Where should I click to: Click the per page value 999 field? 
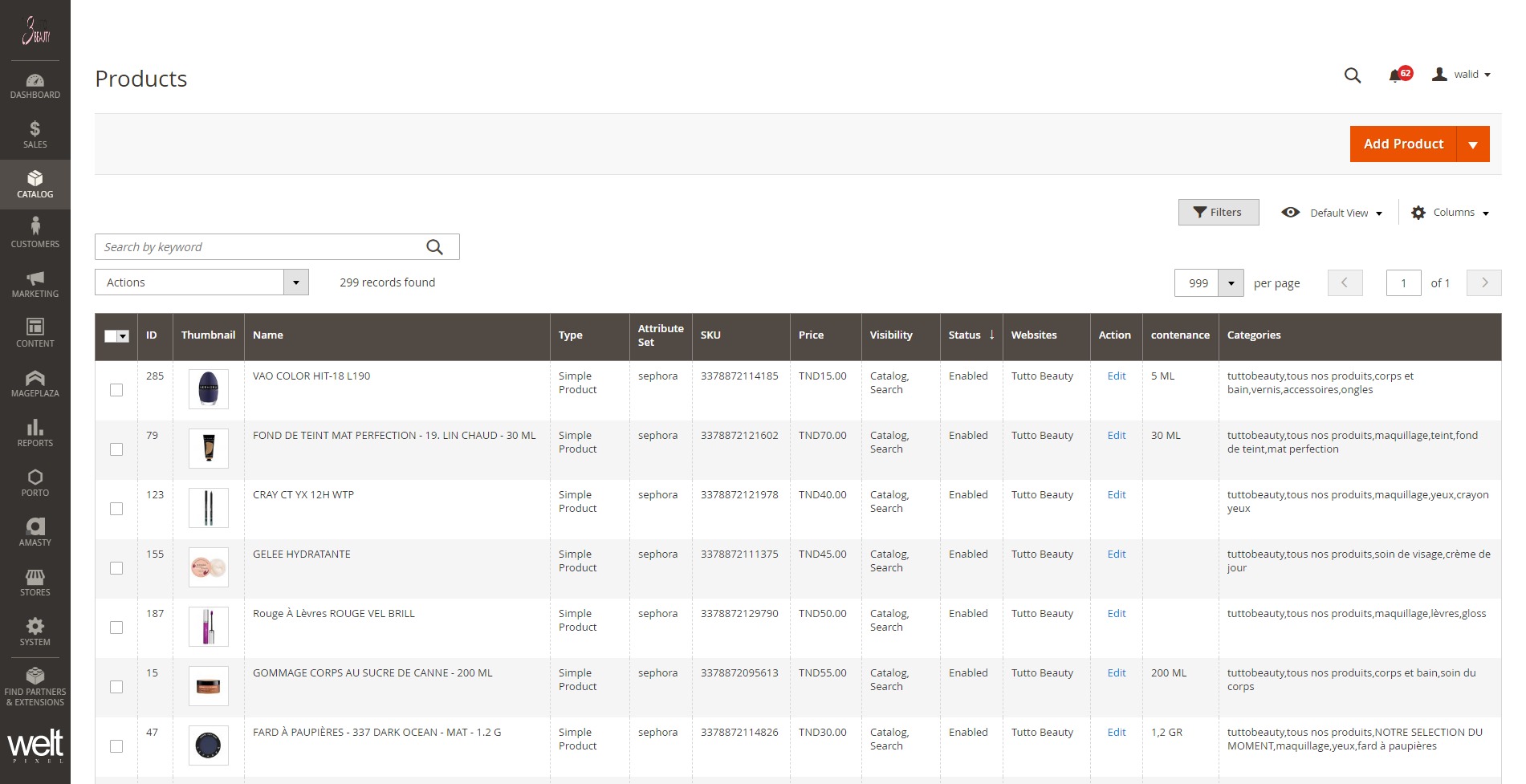pos(1197,282)
